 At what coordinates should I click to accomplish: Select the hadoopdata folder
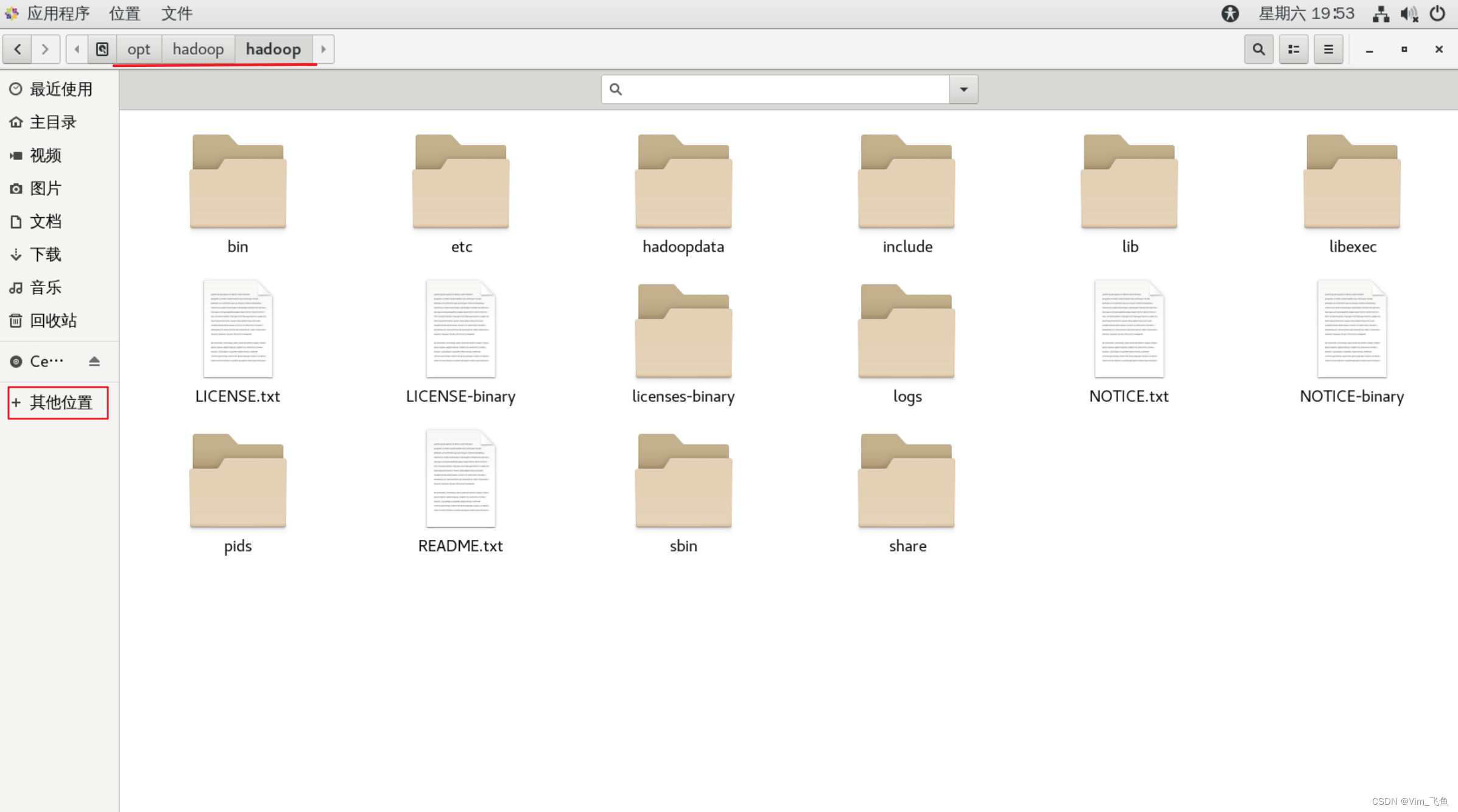[x=683, y=195]
